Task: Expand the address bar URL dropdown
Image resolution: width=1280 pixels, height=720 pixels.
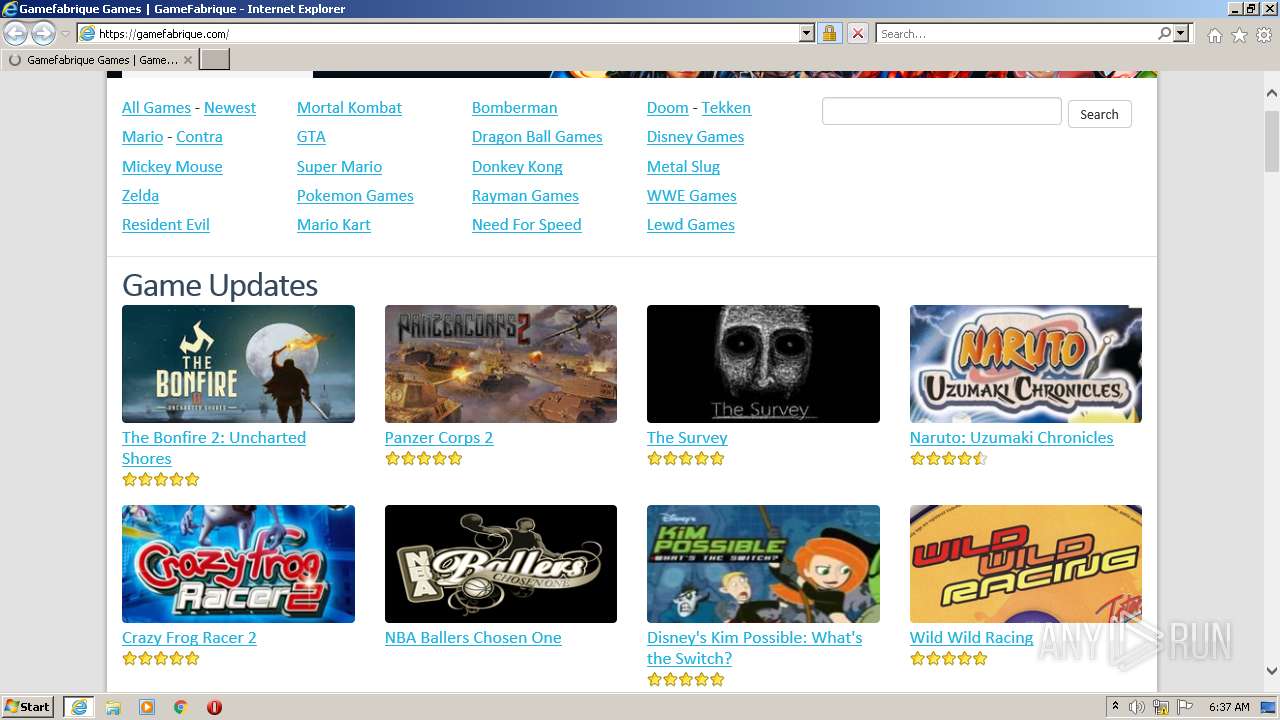Action: pyautogui.click(x=807, y=33)
